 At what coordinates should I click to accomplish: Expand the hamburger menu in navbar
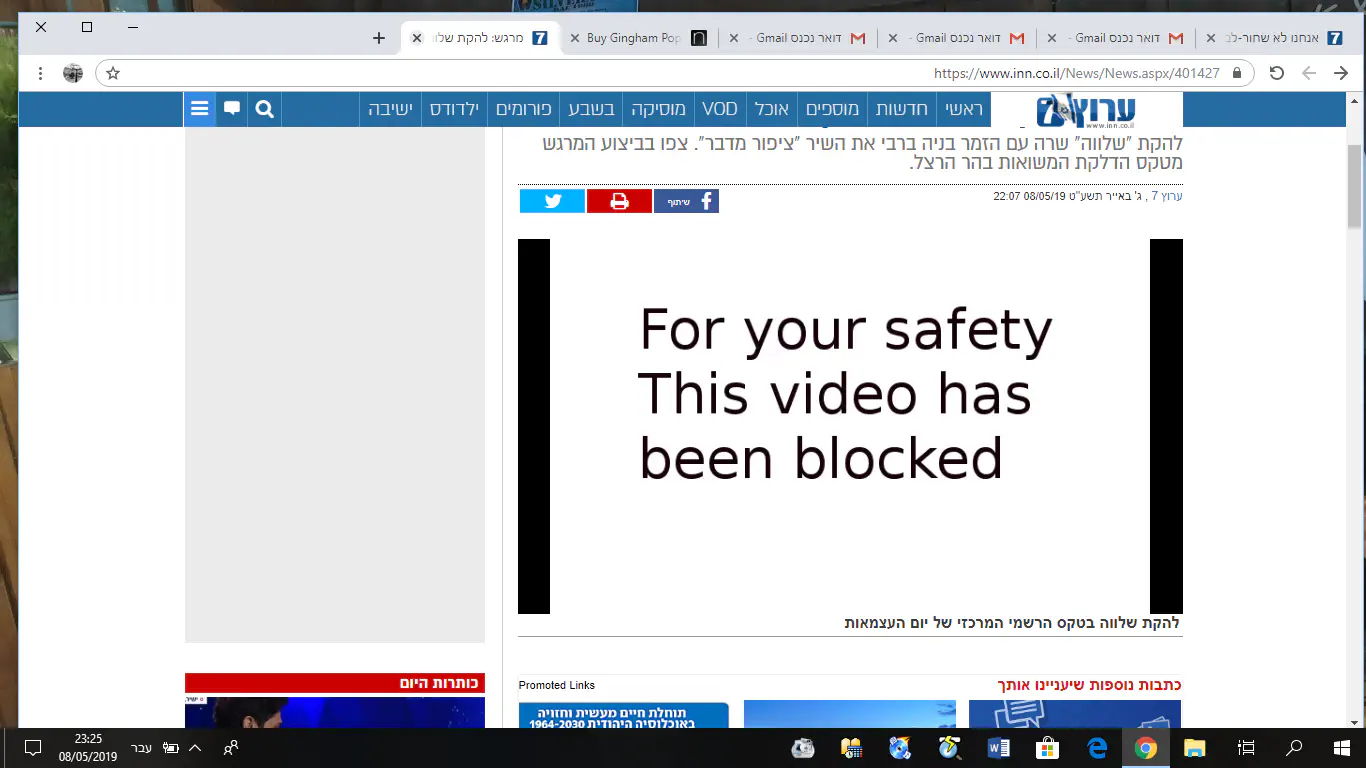click(199, 109)
